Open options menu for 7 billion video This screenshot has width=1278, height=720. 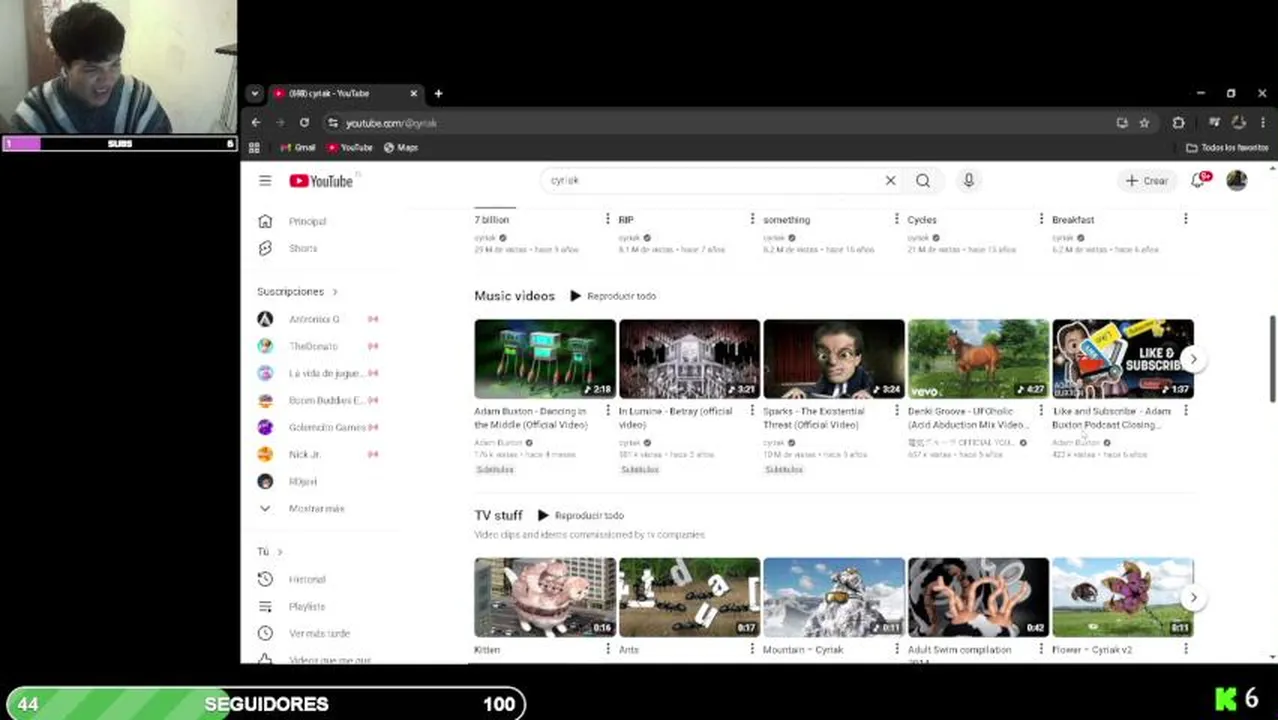coord(607,219)
